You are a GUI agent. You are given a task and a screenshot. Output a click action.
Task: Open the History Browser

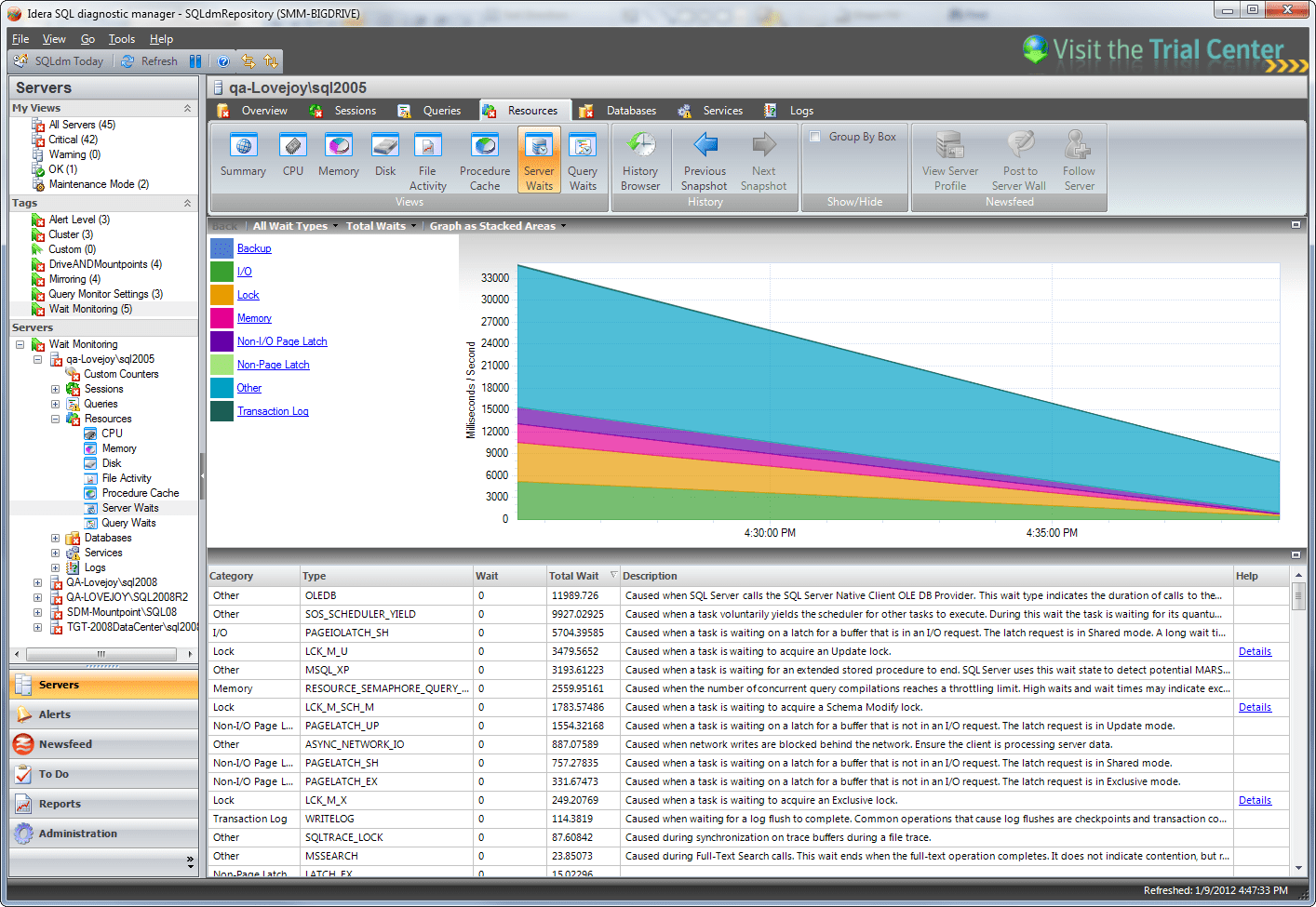[640, 158]
